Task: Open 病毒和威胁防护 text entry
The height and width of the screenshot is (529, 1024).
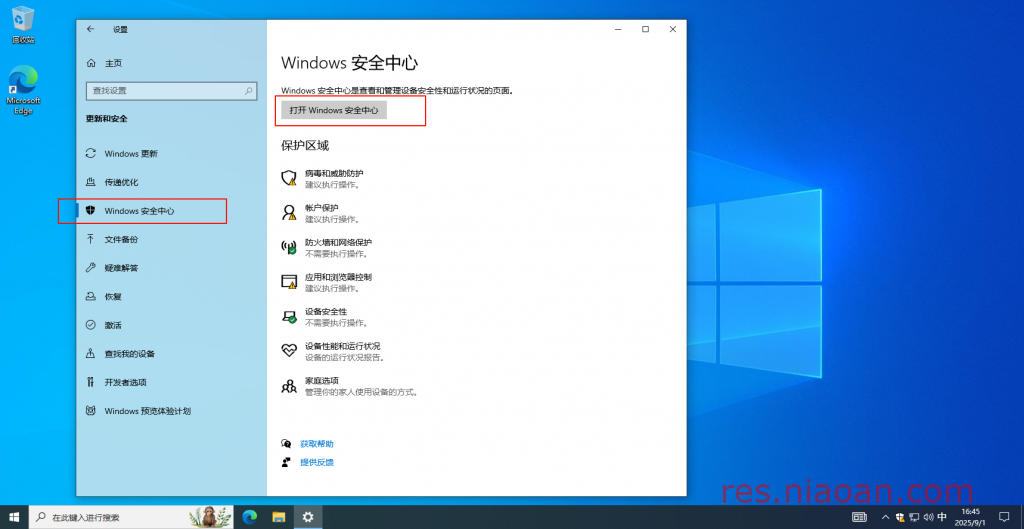Action: (x=334, y=174)
